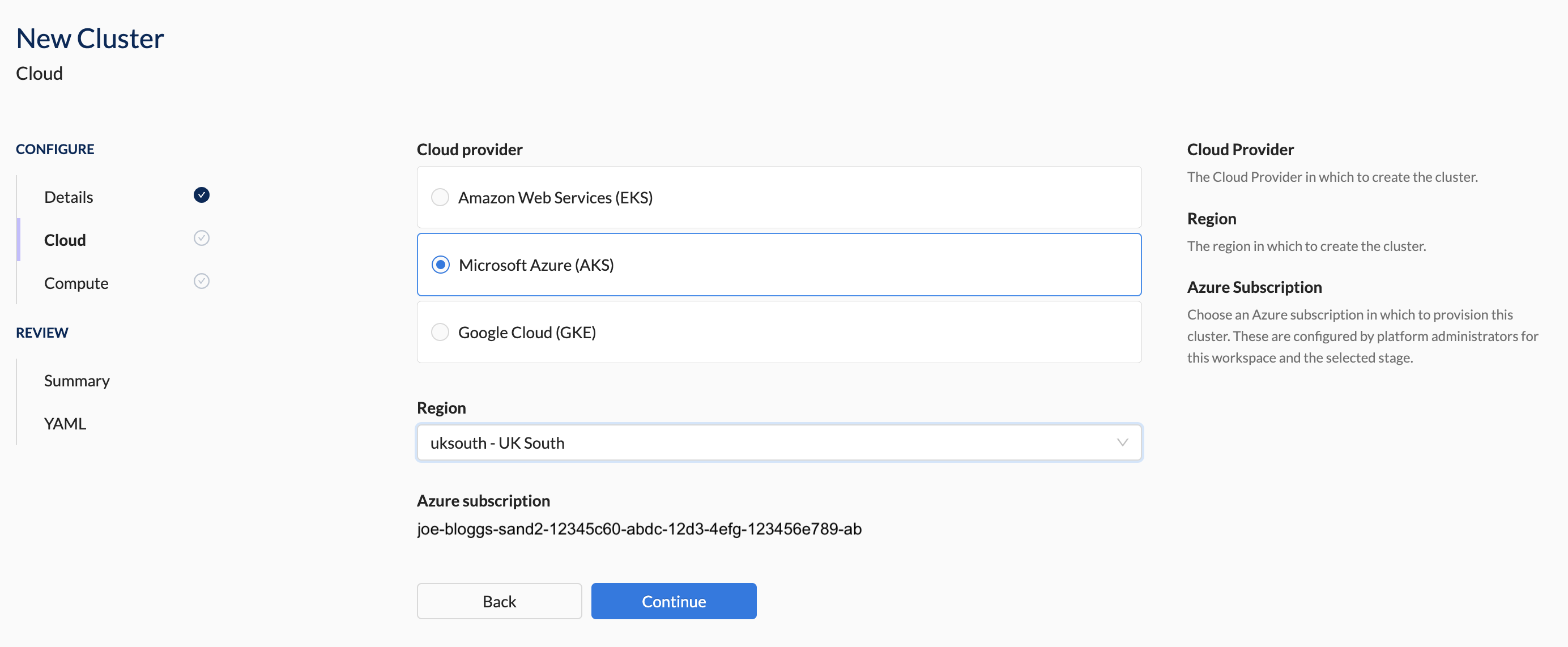Viewport: 1568px width, 647px height.
Task: Click the Azure subscription help paragraph
Action: pos(1363,336)
